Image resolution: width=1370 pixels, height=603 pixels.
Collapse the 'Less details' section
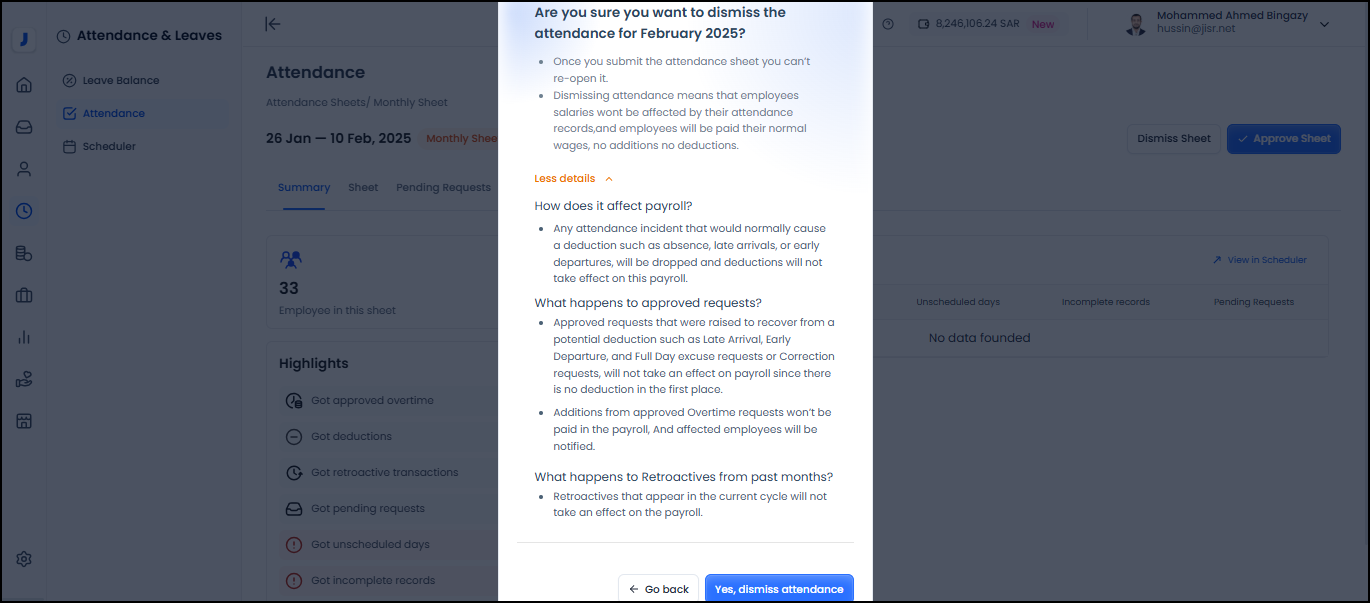(573, 179)
